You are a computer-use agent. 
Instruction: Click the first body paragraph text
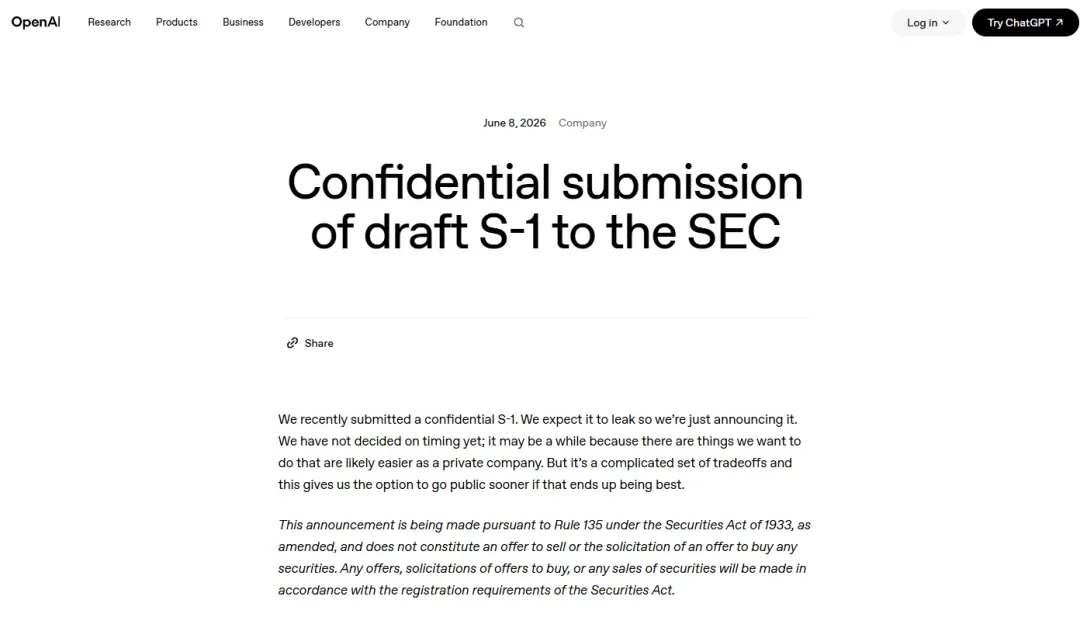[540, 451]
